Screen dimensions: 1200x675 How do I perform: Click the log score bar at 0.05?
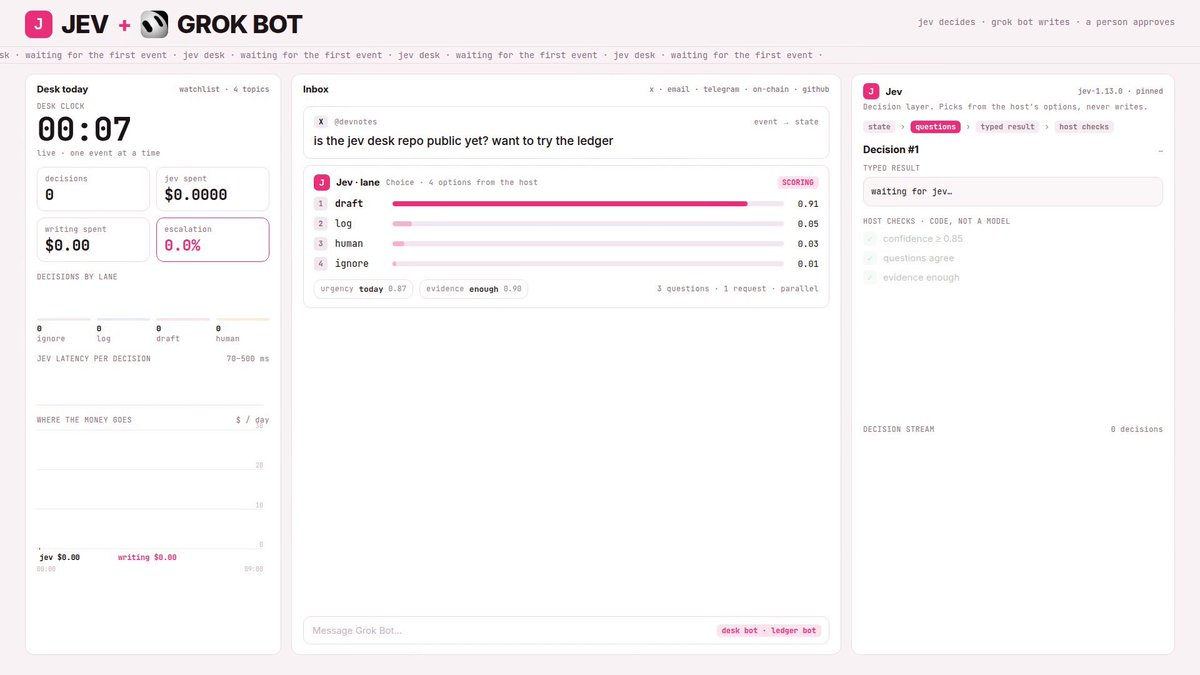[x=588, y=224]
